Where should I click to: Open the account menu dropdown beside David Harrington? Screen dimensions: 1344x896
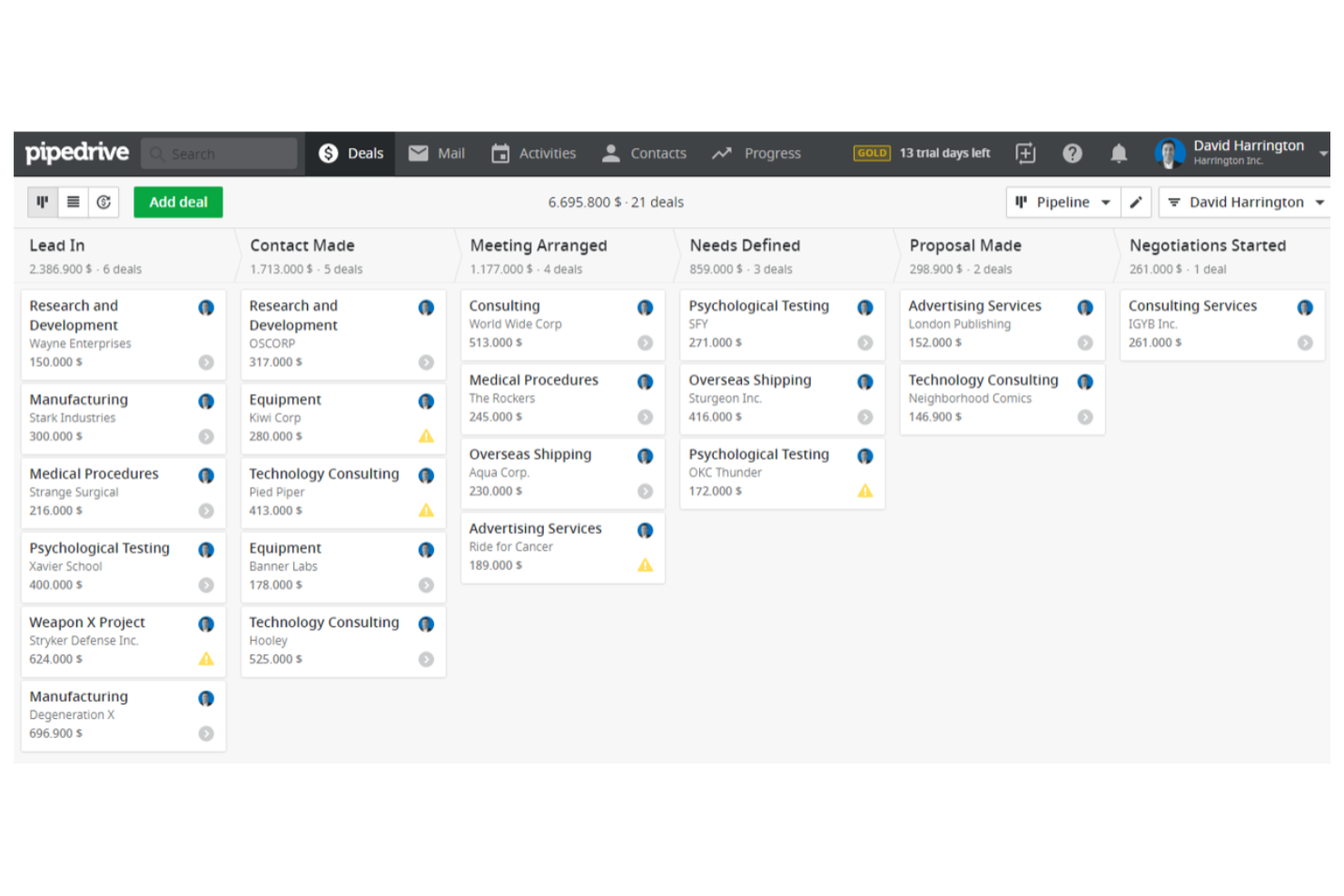tap(1324, 153)
